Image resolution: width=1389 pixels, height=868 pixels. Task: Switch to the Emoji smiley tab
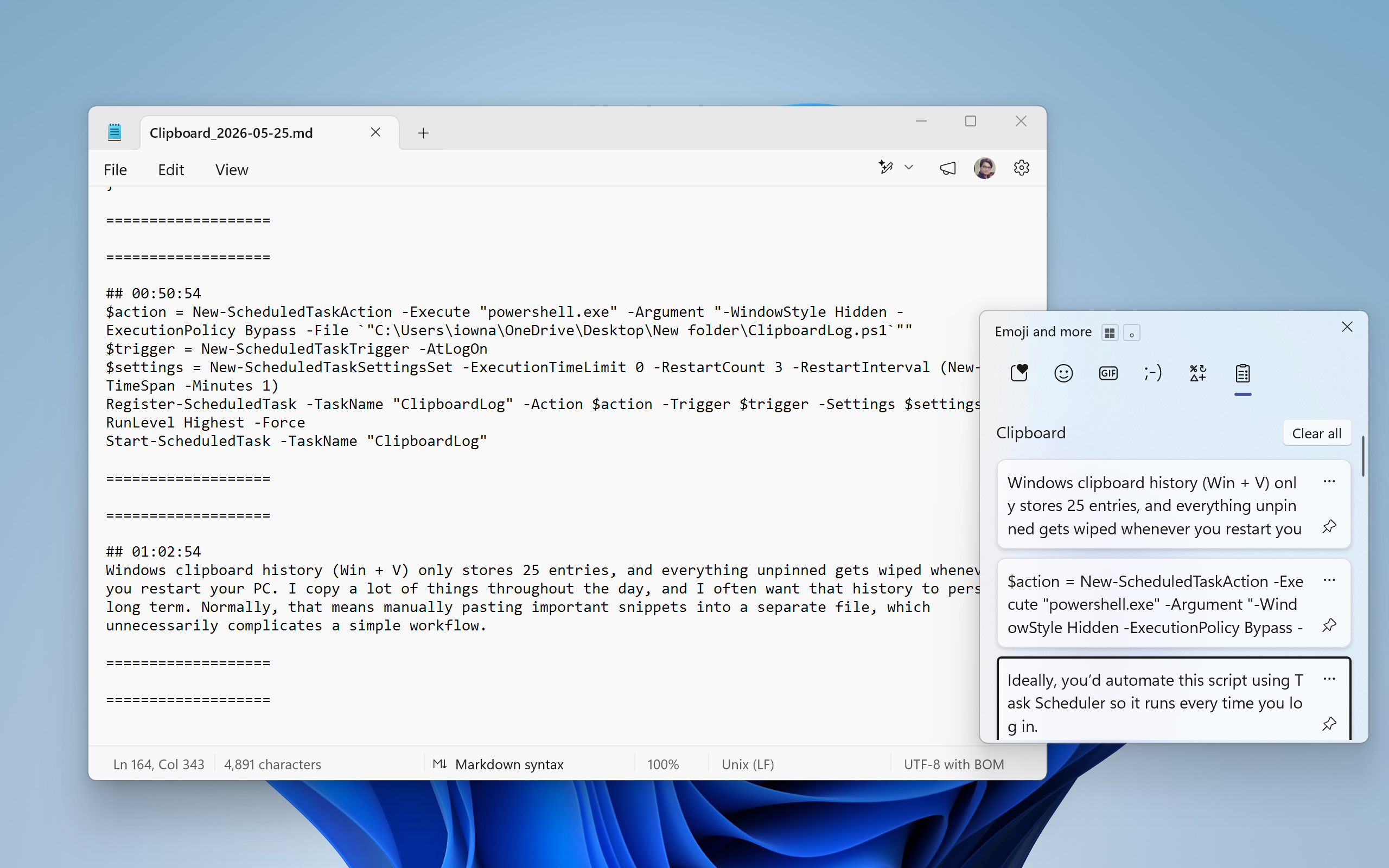(1063, 373)
